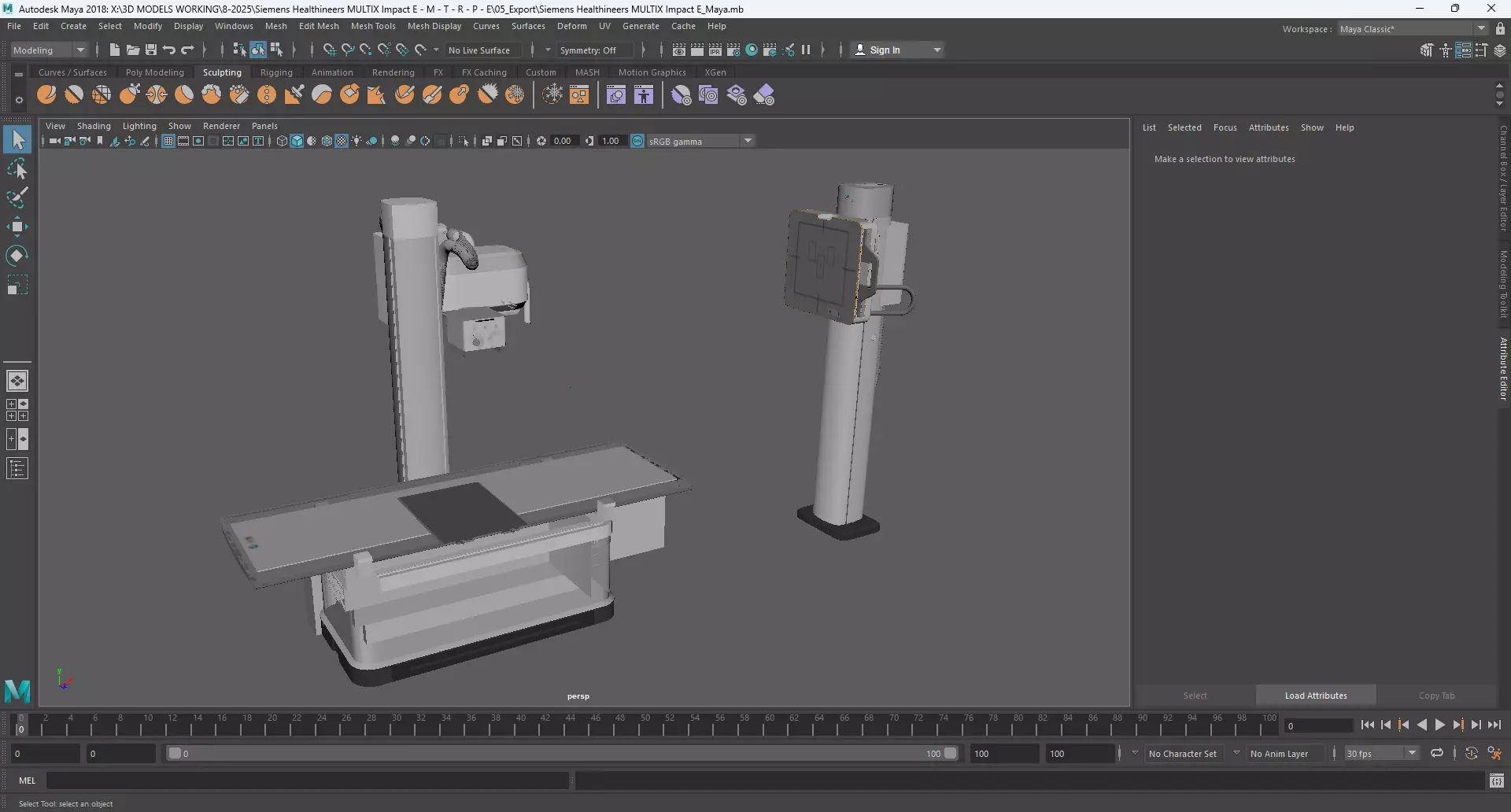Select the Smear sculpting tool

tap(432, 95)
